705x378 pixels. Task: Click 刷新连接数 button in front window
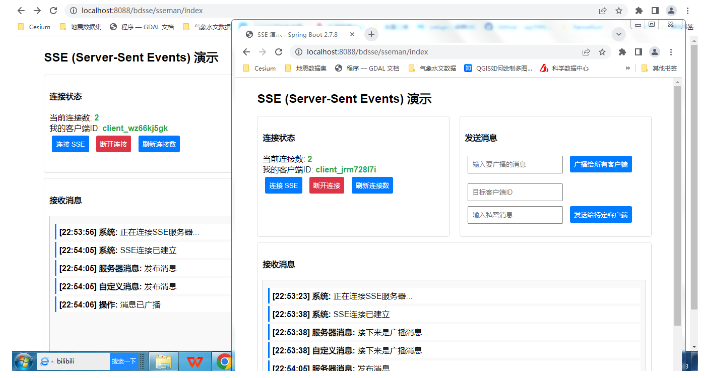tap(372, 186)
